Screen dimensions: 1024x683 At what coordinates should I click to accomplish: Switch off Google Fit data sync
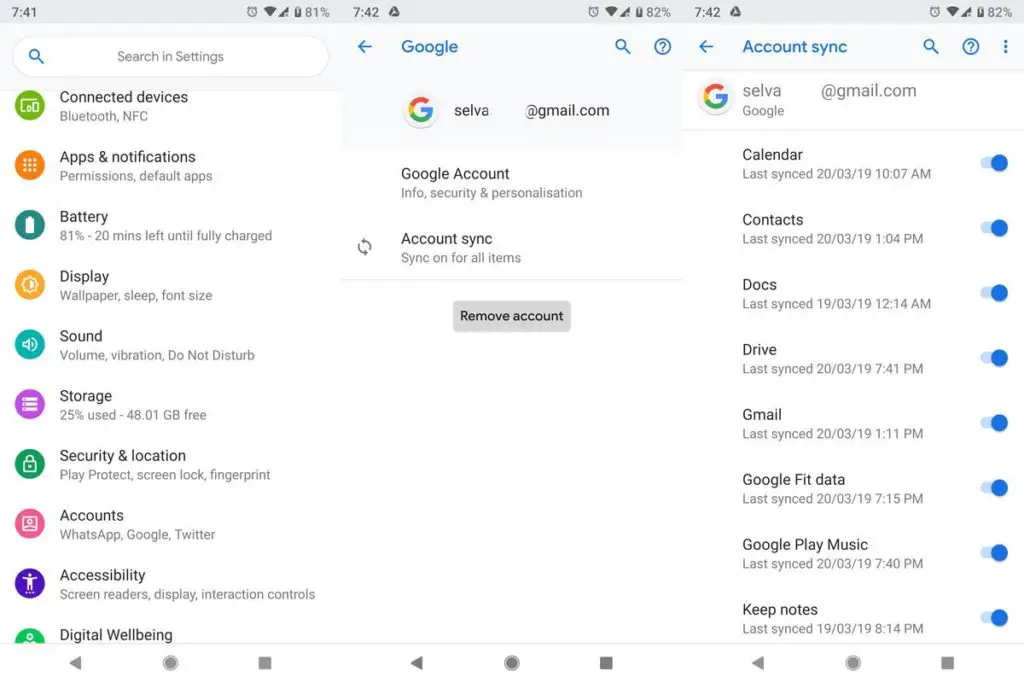pos(993,488)
